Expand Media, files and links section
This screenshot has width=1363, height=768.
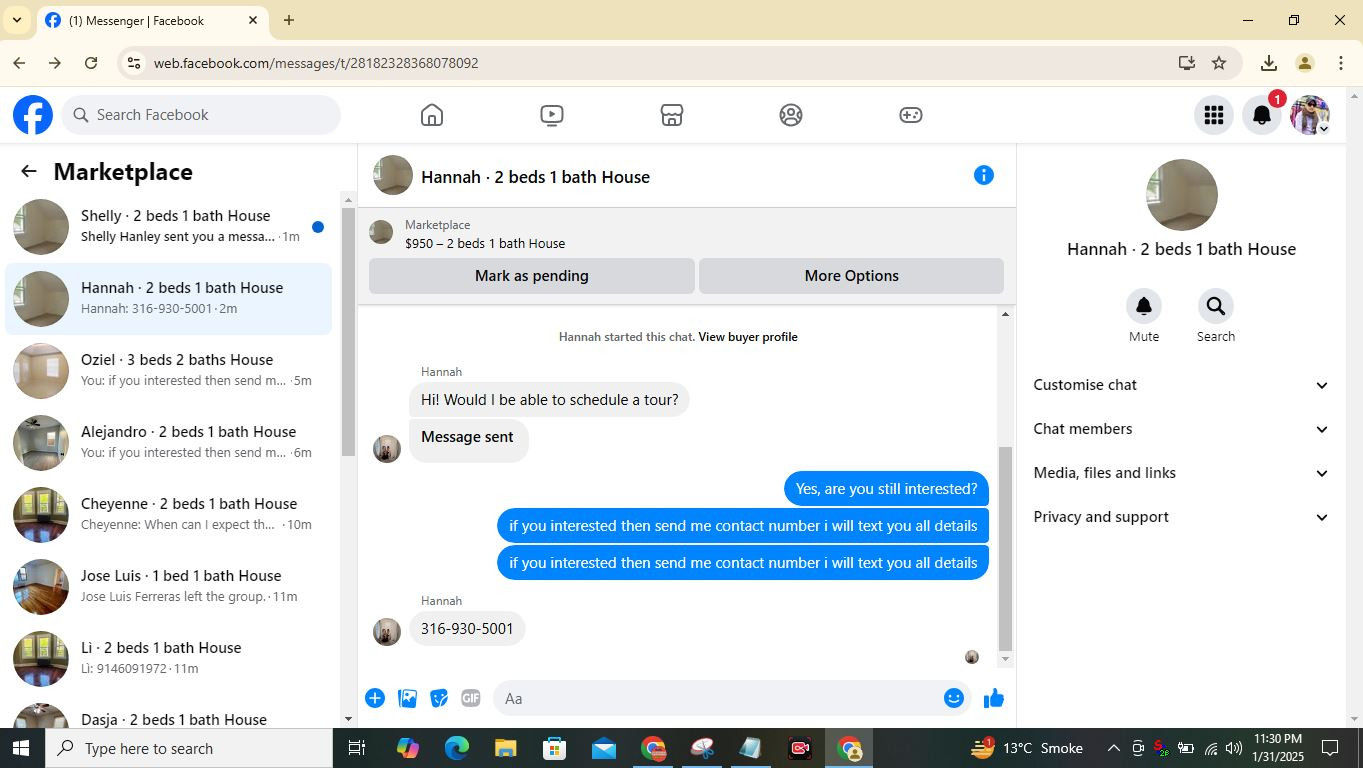(1181, 473)
